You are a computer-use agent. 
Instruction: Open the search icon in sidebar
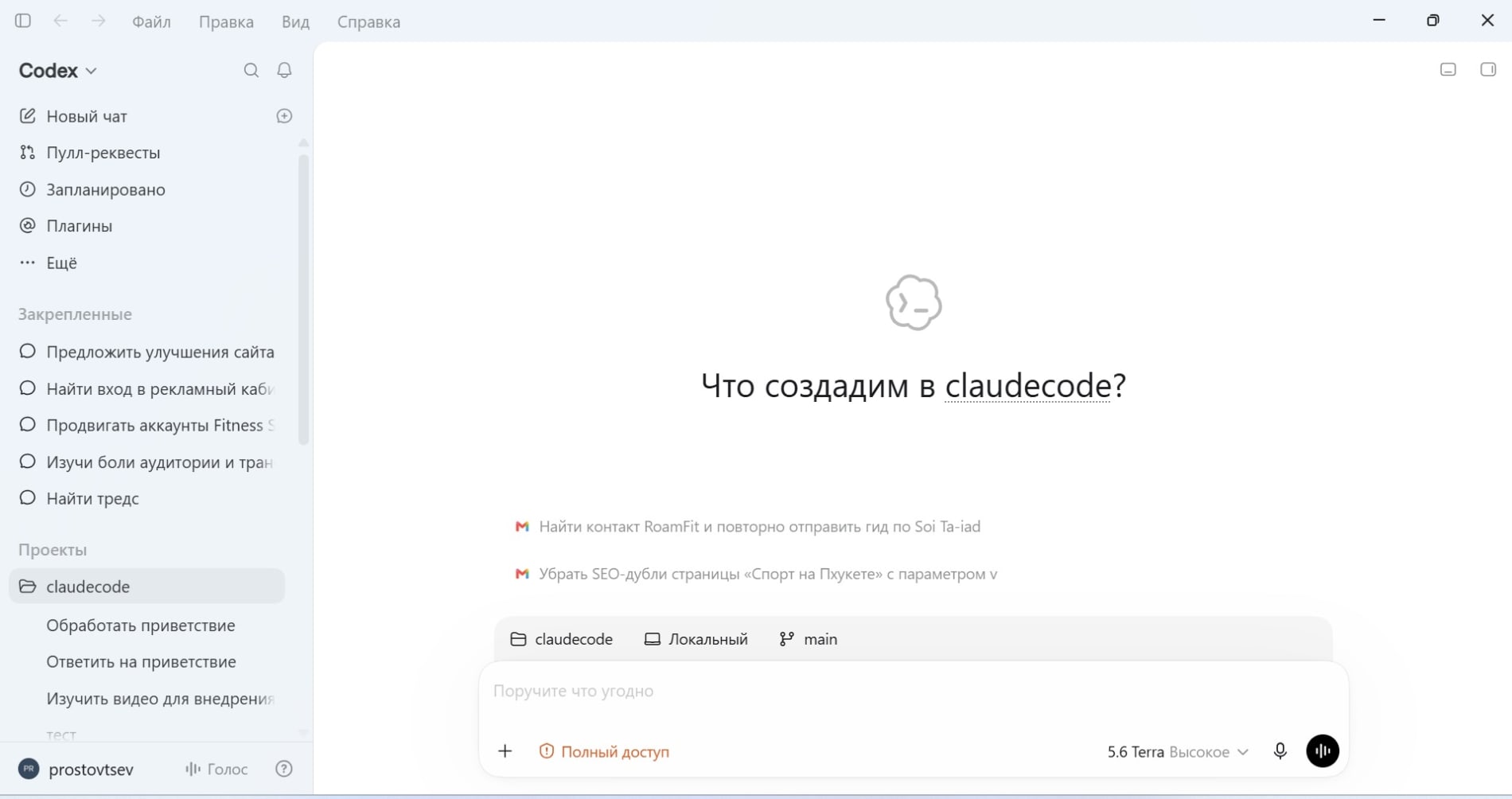(251, 71)
